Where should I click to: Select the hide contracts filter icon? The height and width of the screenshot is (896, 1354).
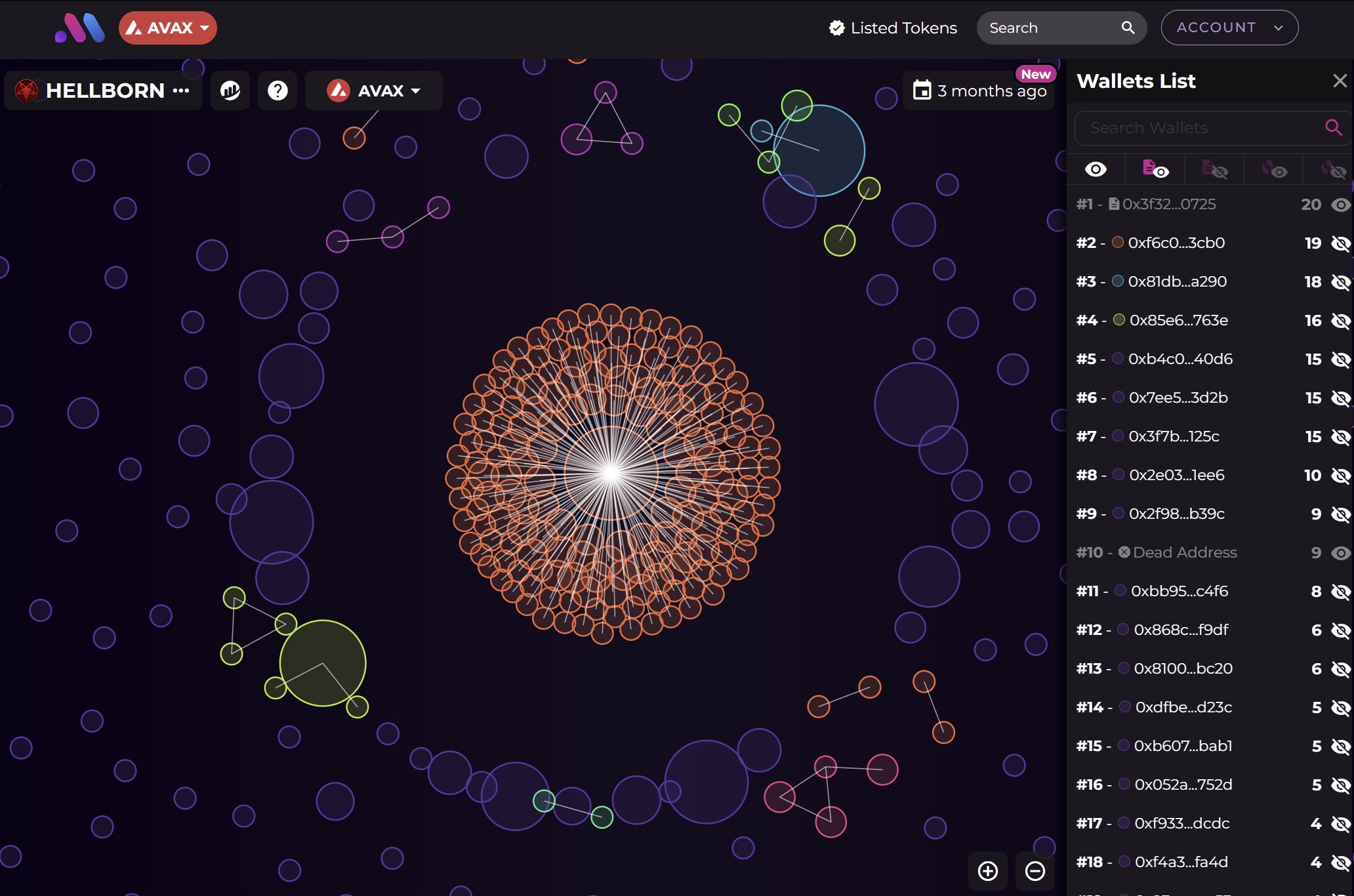click(x=1215, y=169)
